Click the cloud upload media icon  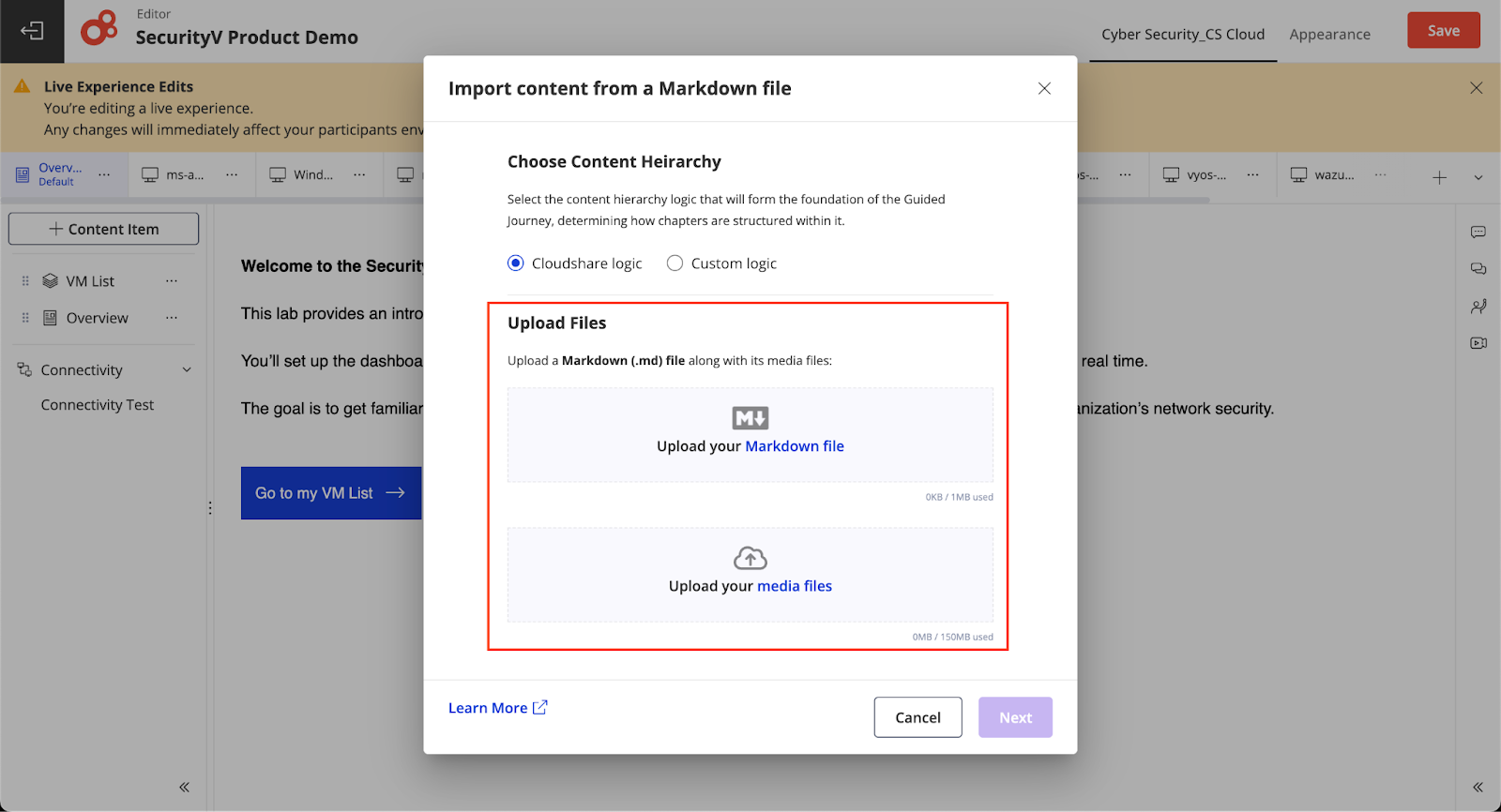coord(750,558)
